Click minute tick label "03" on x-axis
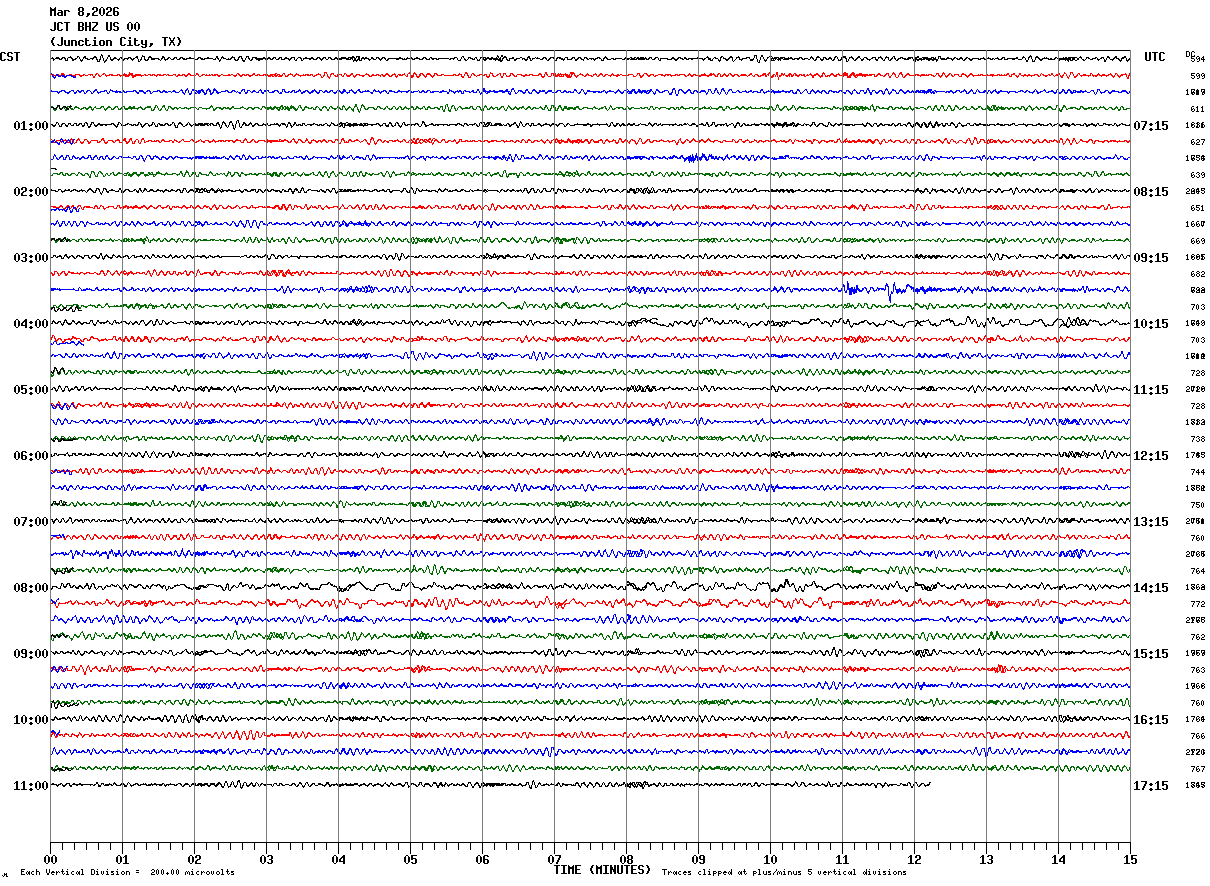1210x886 pixels. coord(266,860)
